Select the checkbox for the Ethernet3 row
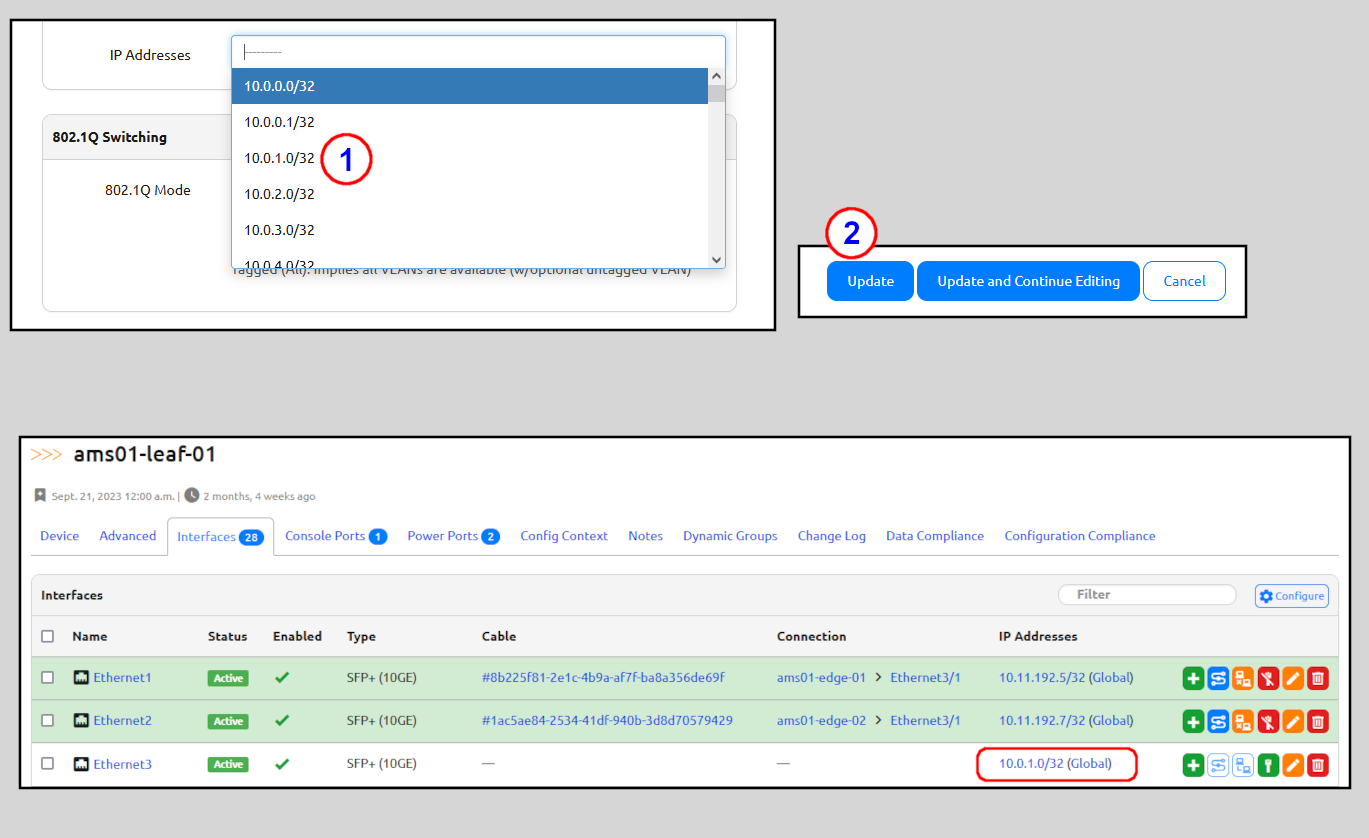1369x838 pixels. point(47,764)
